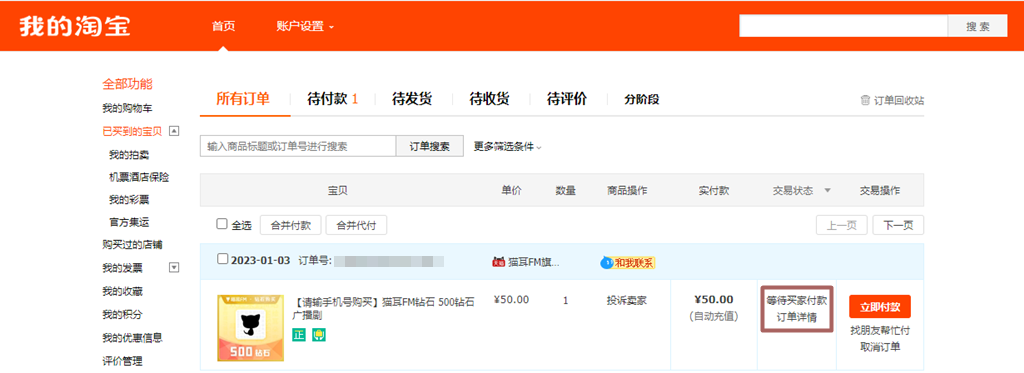1024x373 pixels.
Task: Open 账户设置 dropdown menu
Action: pos(305,27)
